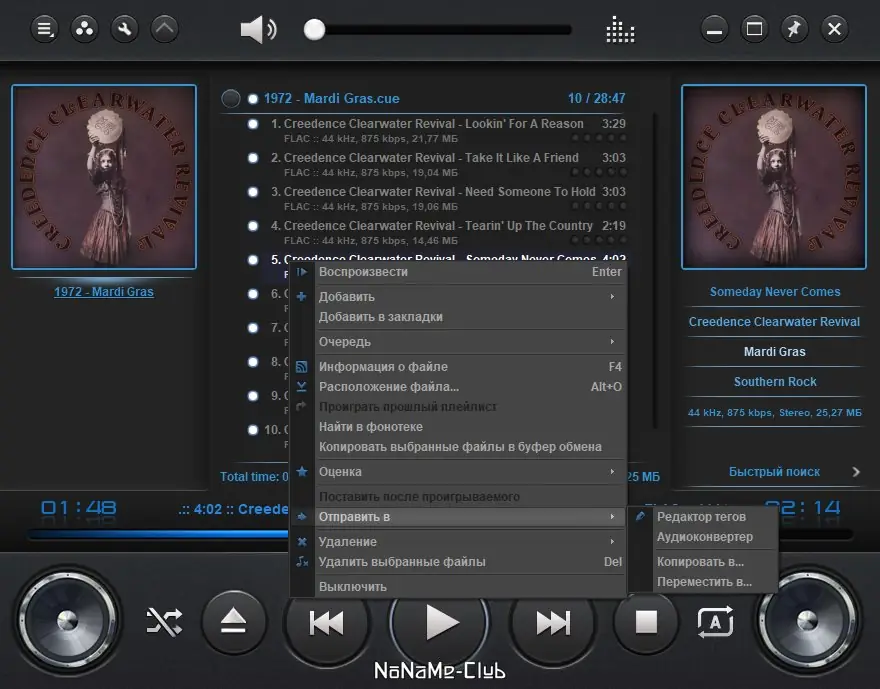
Task: Click the plus icon beside Добавить
Action: 302,297
